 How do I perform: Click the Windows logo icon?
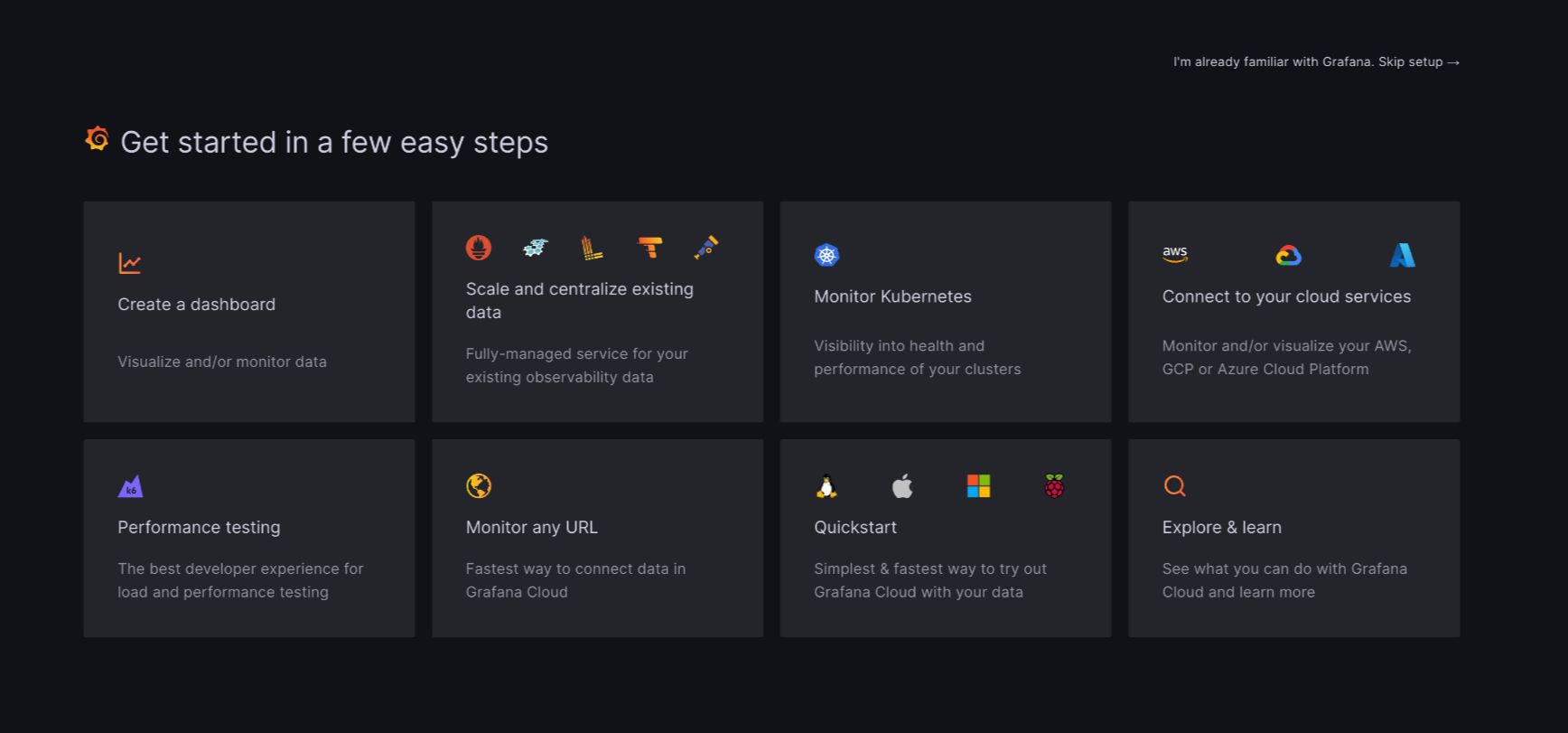(x=978, y=486)
